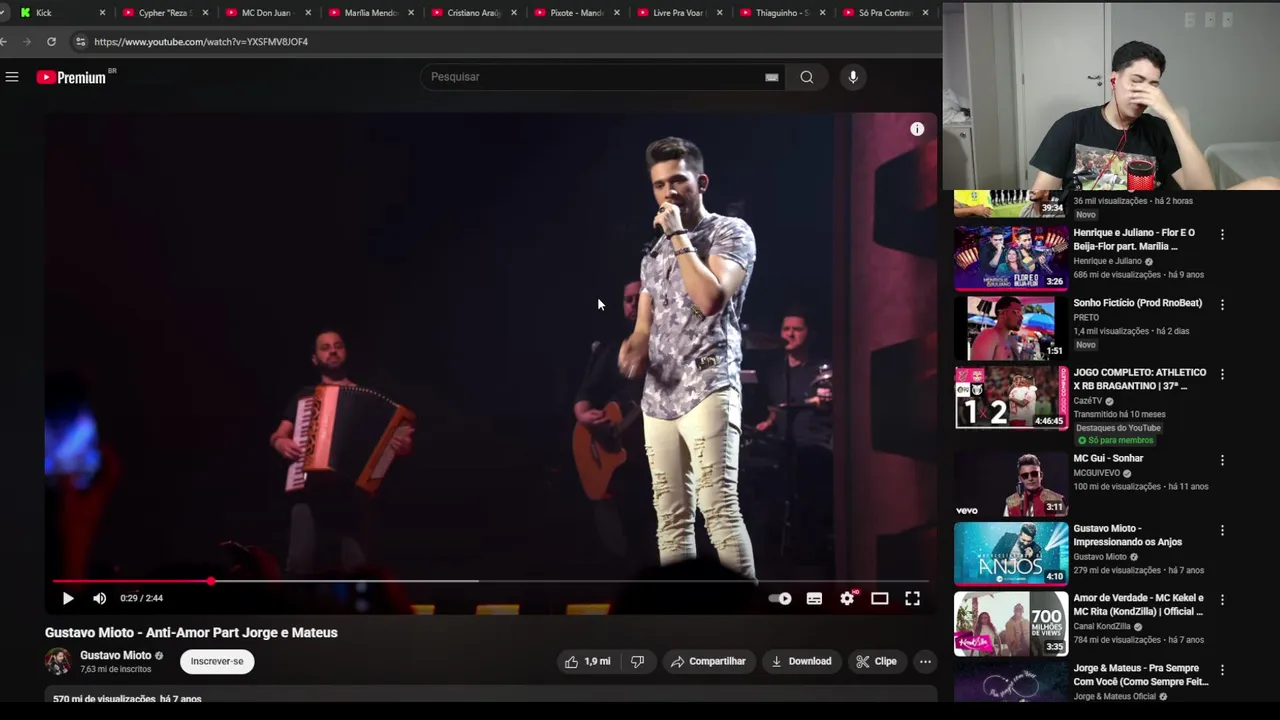
Task: Open options menu for MC Gui - Sonhar
Action: (x=1222, y=460)
